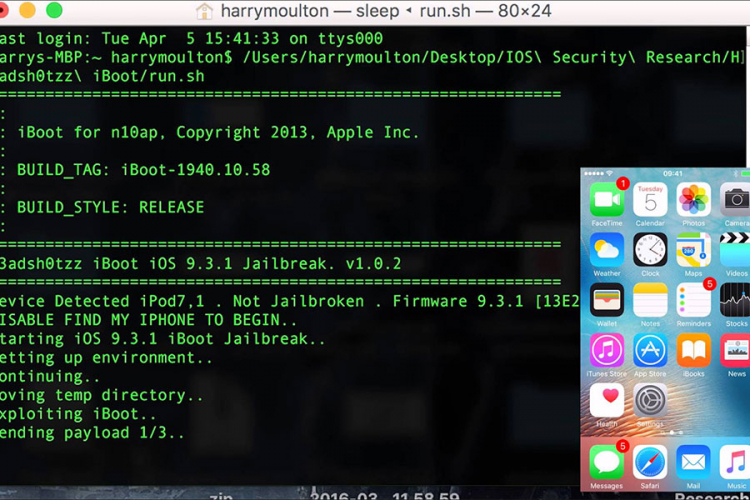Open the News app

click(x=735, y=350)
